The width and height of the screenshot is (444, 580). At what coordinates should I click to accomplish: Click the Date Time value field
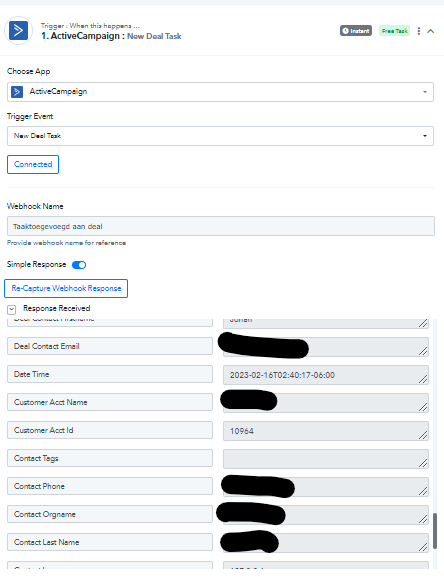point(326,375)
